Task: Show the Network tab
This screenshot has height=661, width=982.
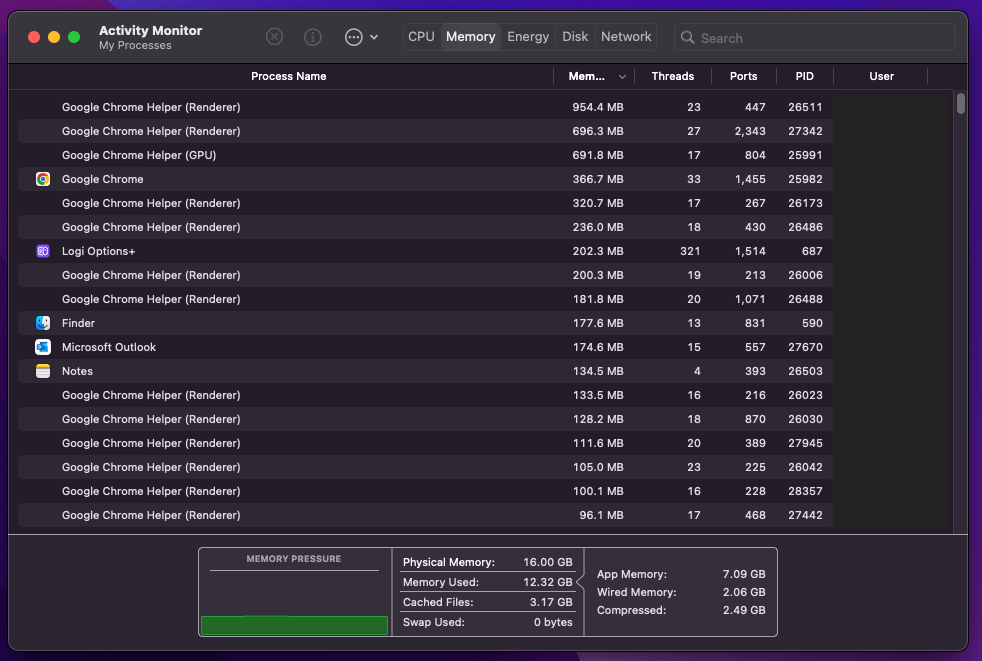Action: click(626, 37)
